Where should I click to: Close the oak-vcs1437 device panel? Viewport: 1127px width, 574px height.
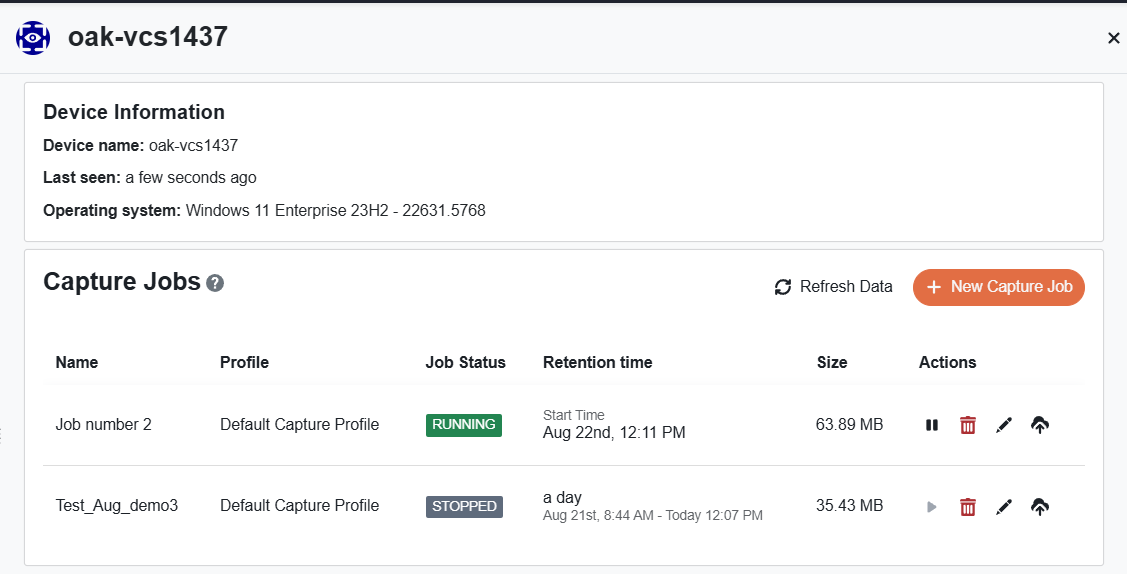pyautogui.click(x=1113, y=38)
